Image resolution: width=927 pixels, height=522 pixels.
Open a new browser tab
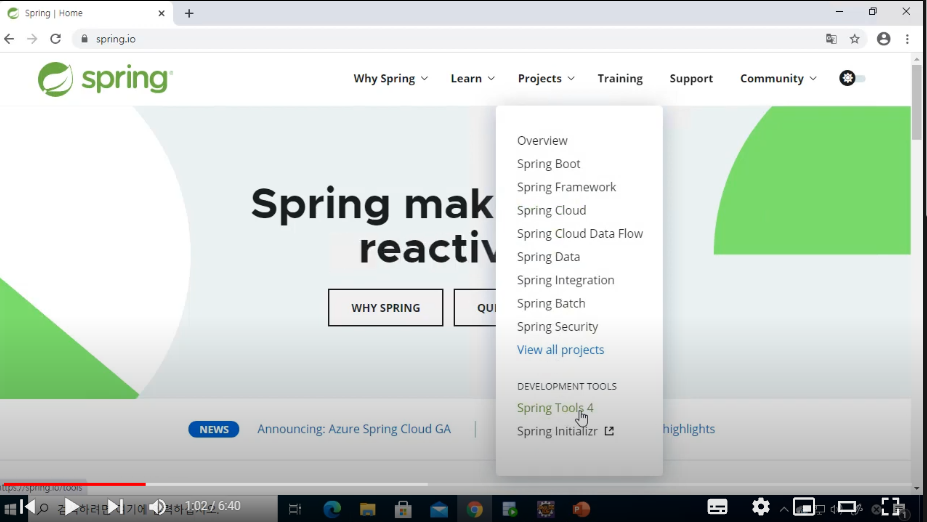click(189, 13)
